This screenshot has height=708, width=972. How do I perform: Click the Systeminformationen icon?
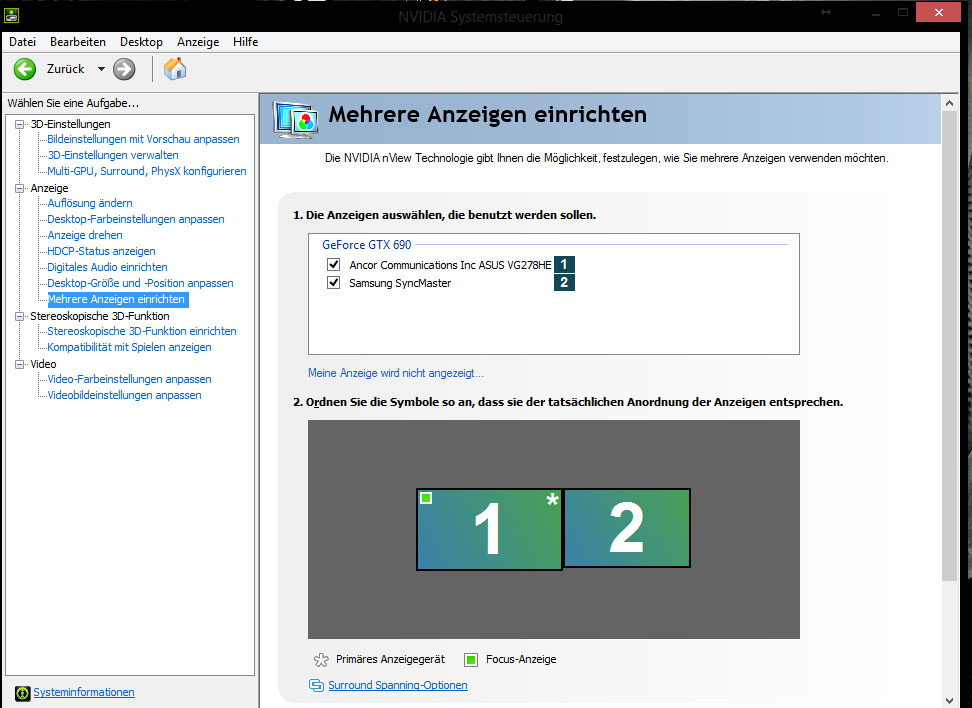click(x=22, y=693)
